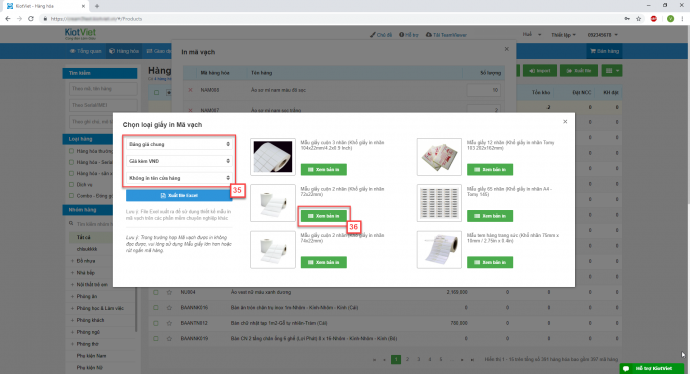Tick Hàng hóa - sản xuất checkbox
This screenshot has width=690, height=374.
click(71, 173)
